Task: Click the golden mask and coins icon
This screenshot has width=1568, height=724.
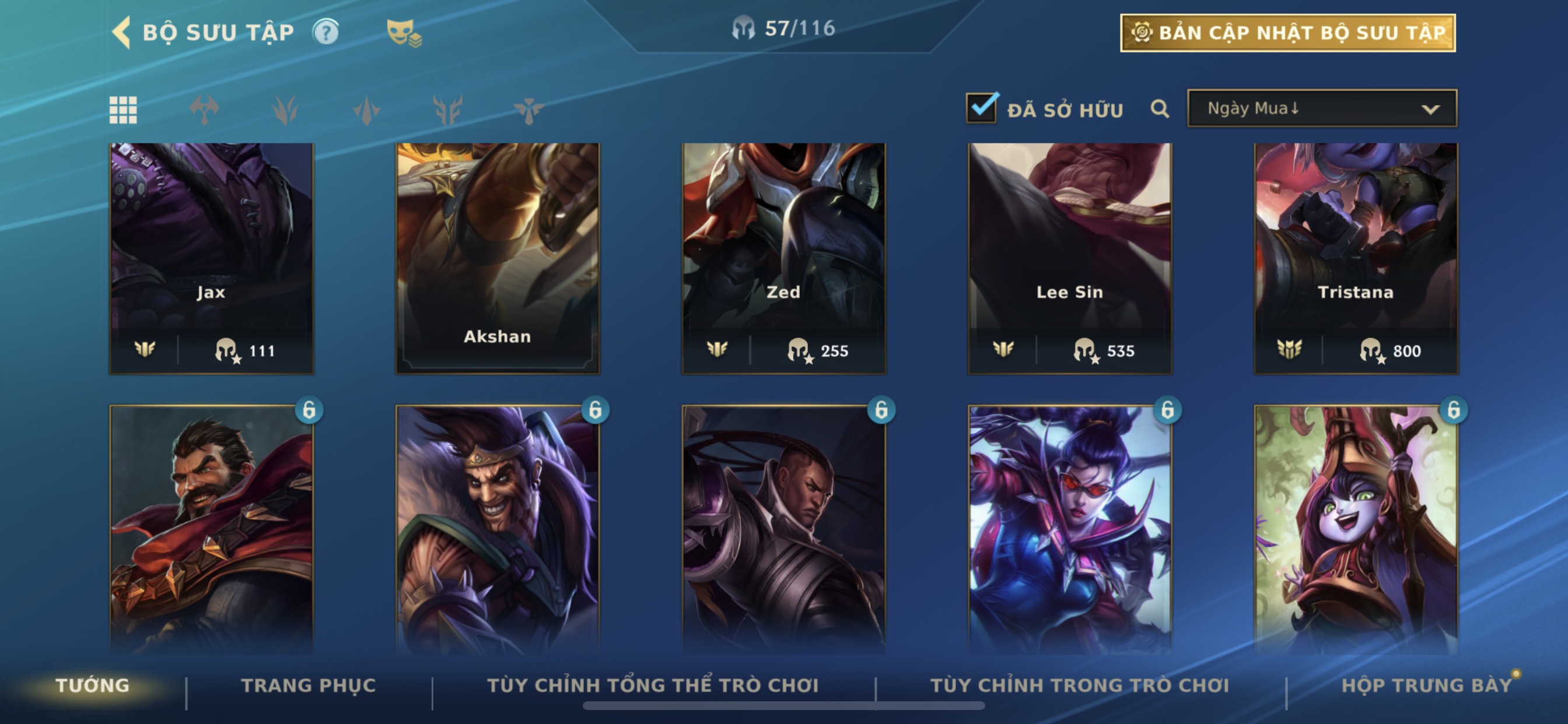Action: pyautogui.click(x=404, y=32)
